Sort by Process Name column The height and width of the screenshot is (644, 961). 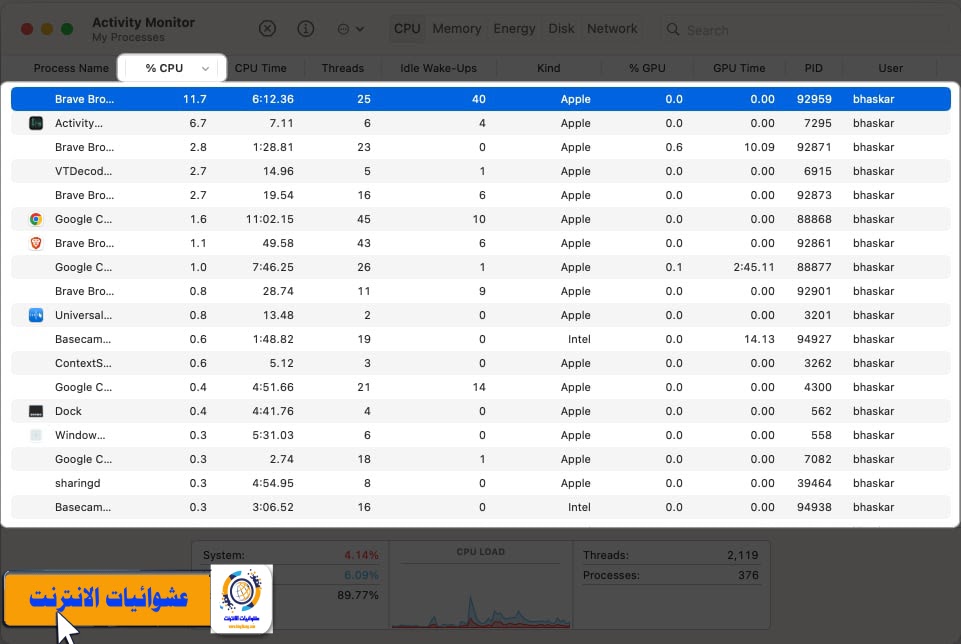tap(71, 68)
